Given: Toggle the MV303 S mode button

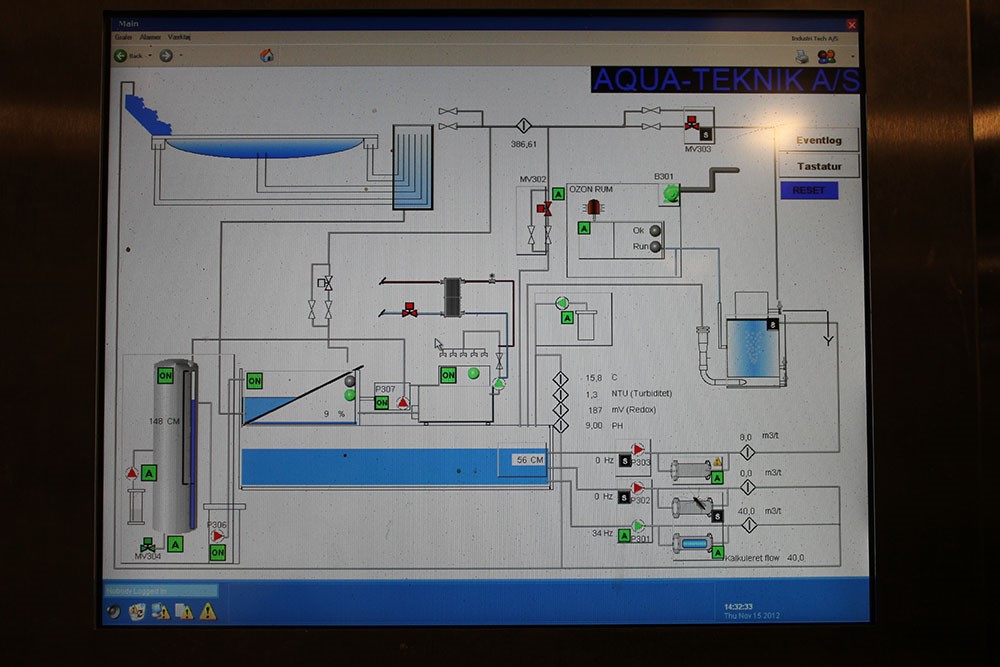Looking at the screenshot, I should click(x=705, y=135).
